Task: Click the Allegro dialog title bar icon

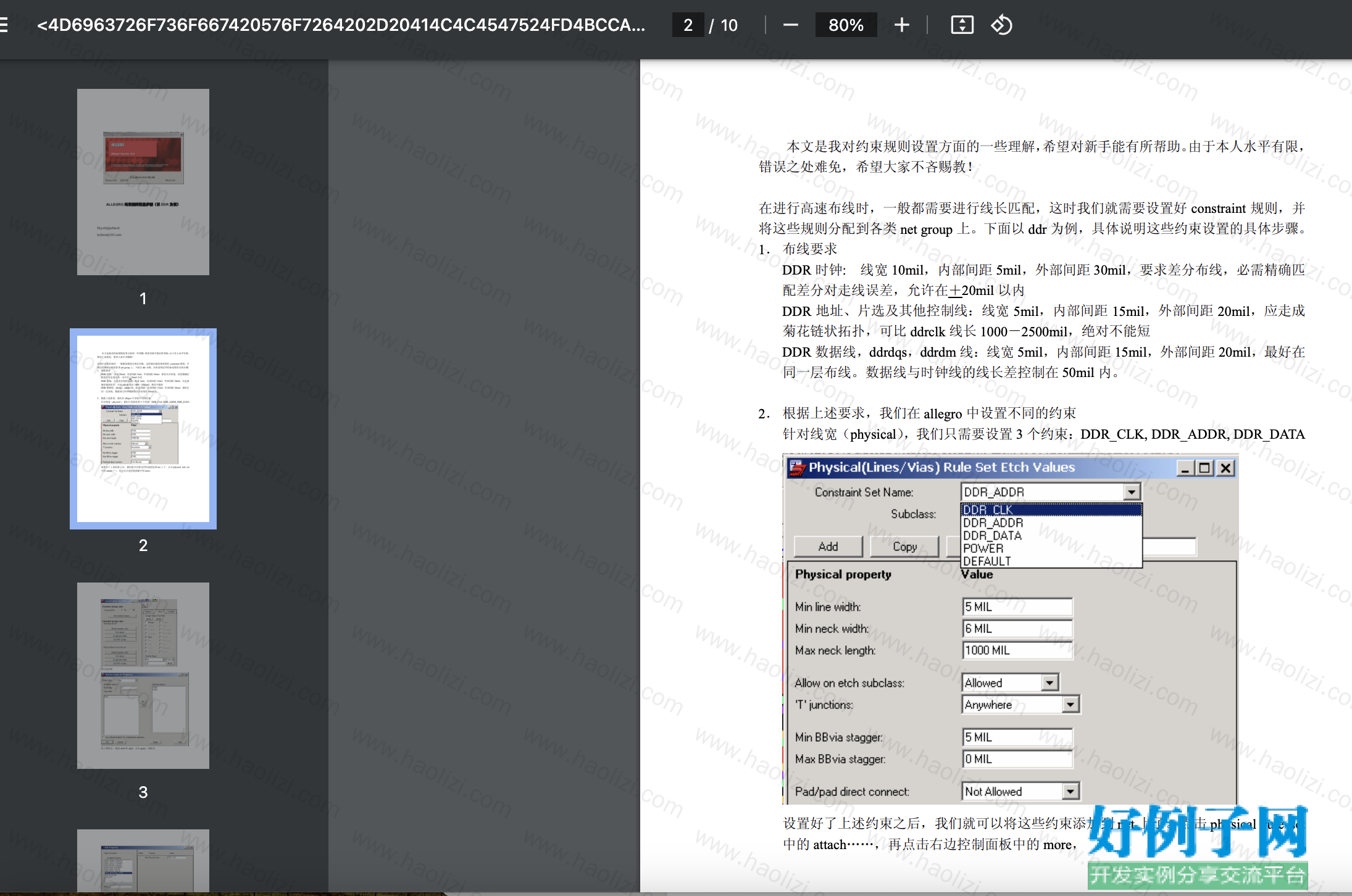Action: [x=798, y=468]
